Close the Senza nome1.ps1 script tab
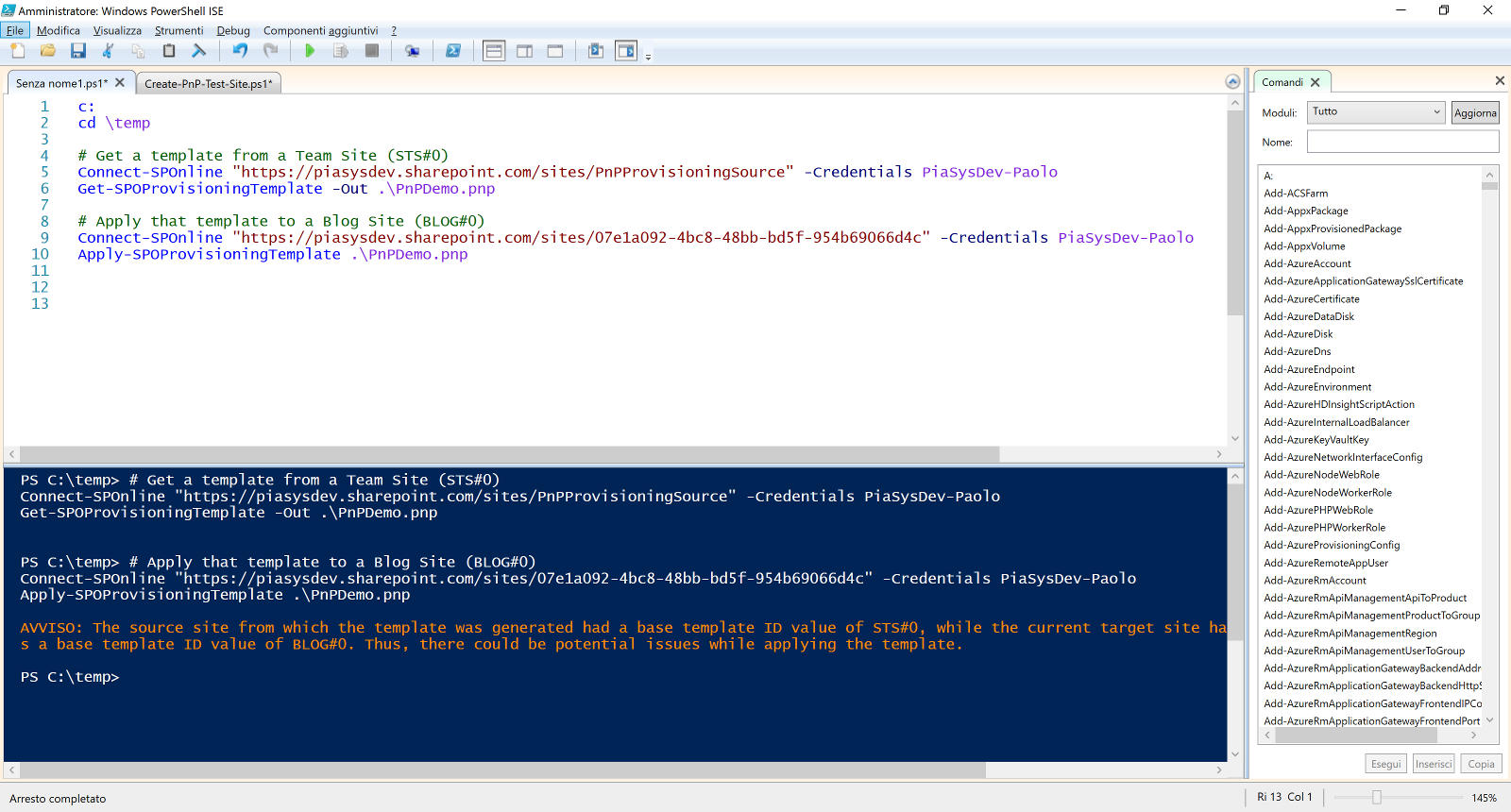 click(120, 83)
